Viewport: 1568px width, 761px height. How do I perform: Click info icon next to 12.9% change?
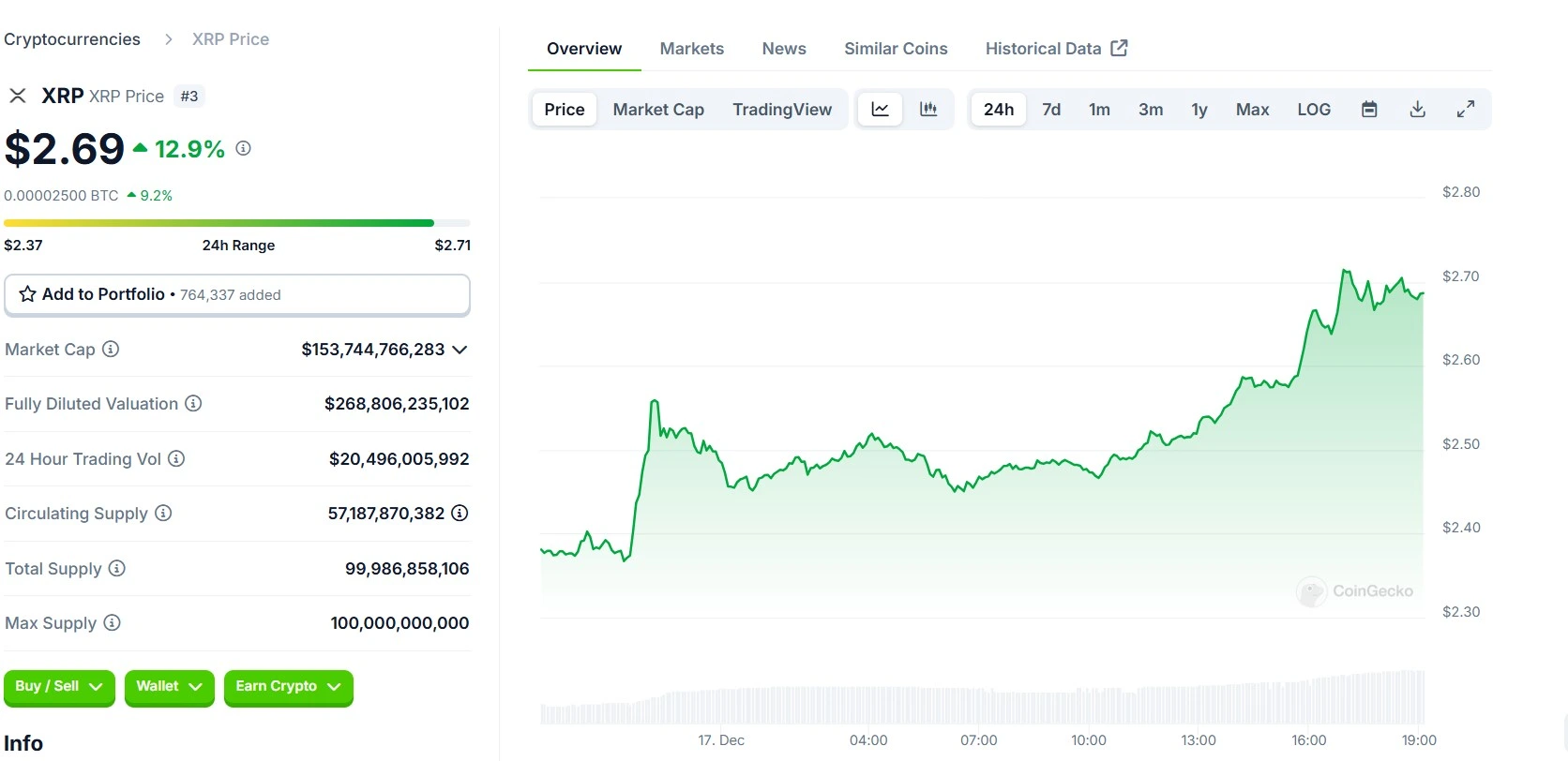pos(243,148)
